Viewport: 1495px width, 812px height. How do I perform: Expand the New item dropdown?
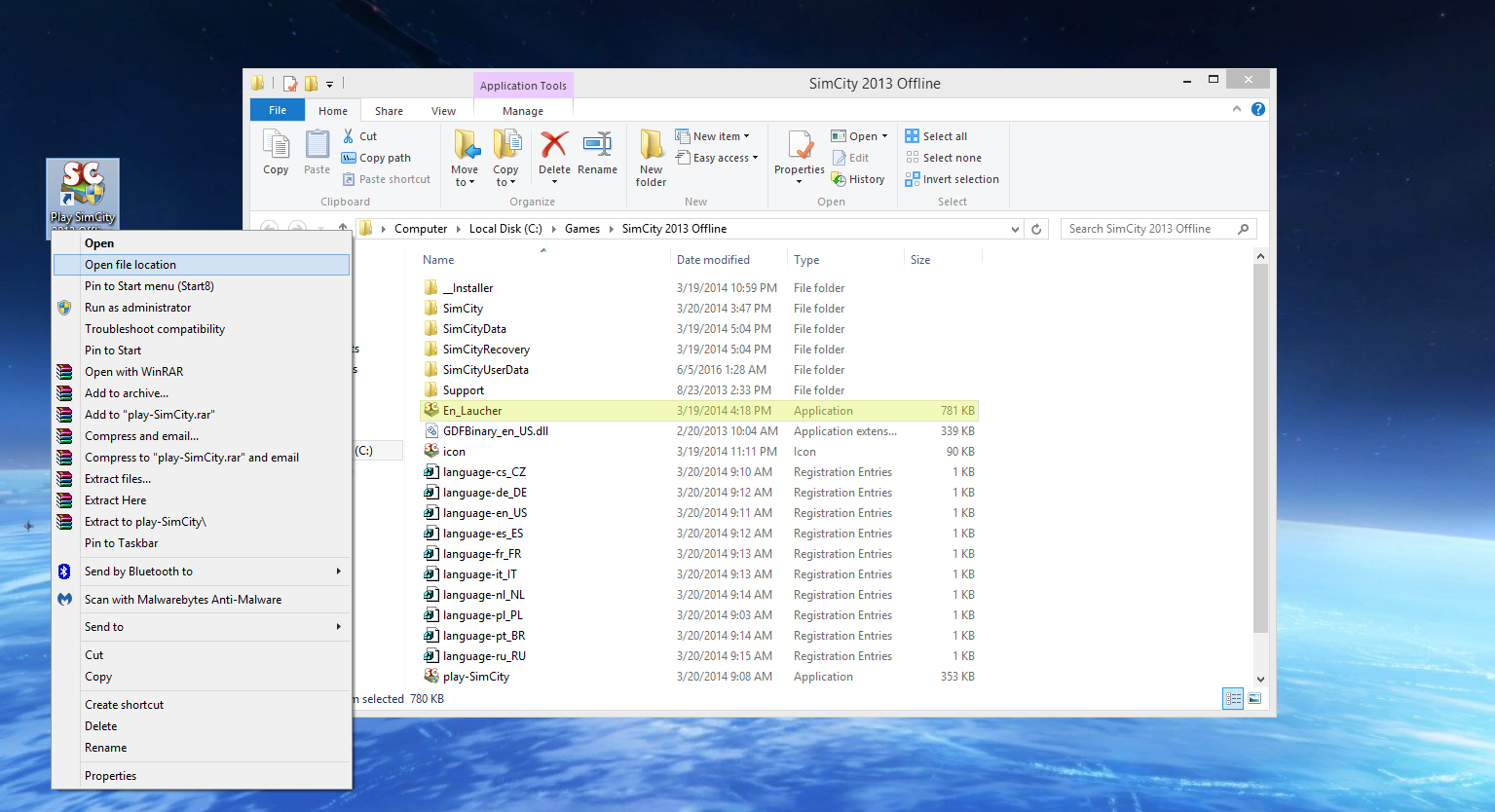click(713, 135)
